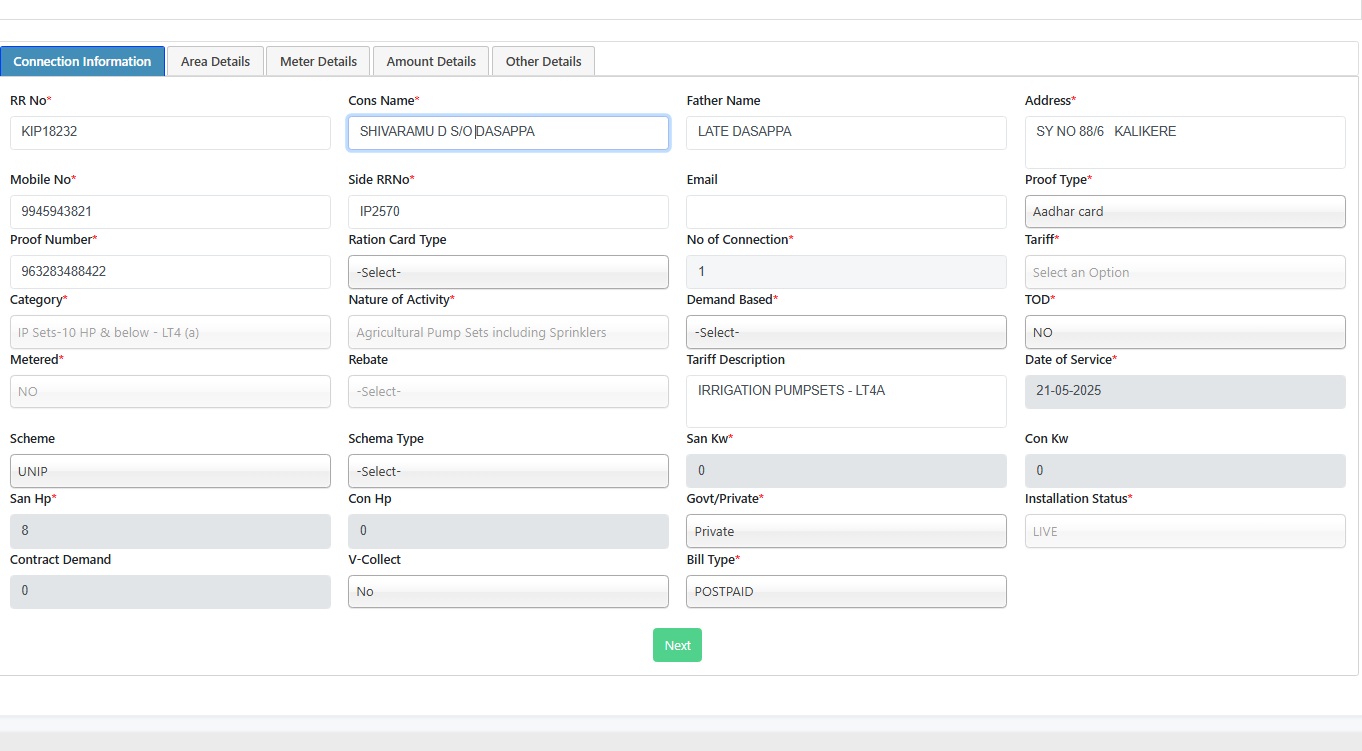Open the Scheme dropdown showing UNIP
Viewport: 1362px width, 751px height.
click(170, 471)
